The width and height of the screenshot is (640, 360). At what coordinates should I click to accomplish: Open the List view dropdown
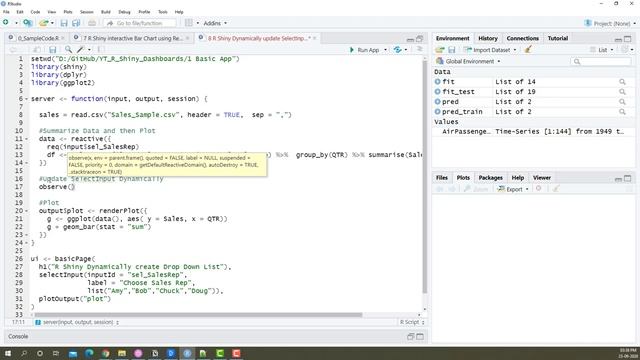click(x=602, y=50)
